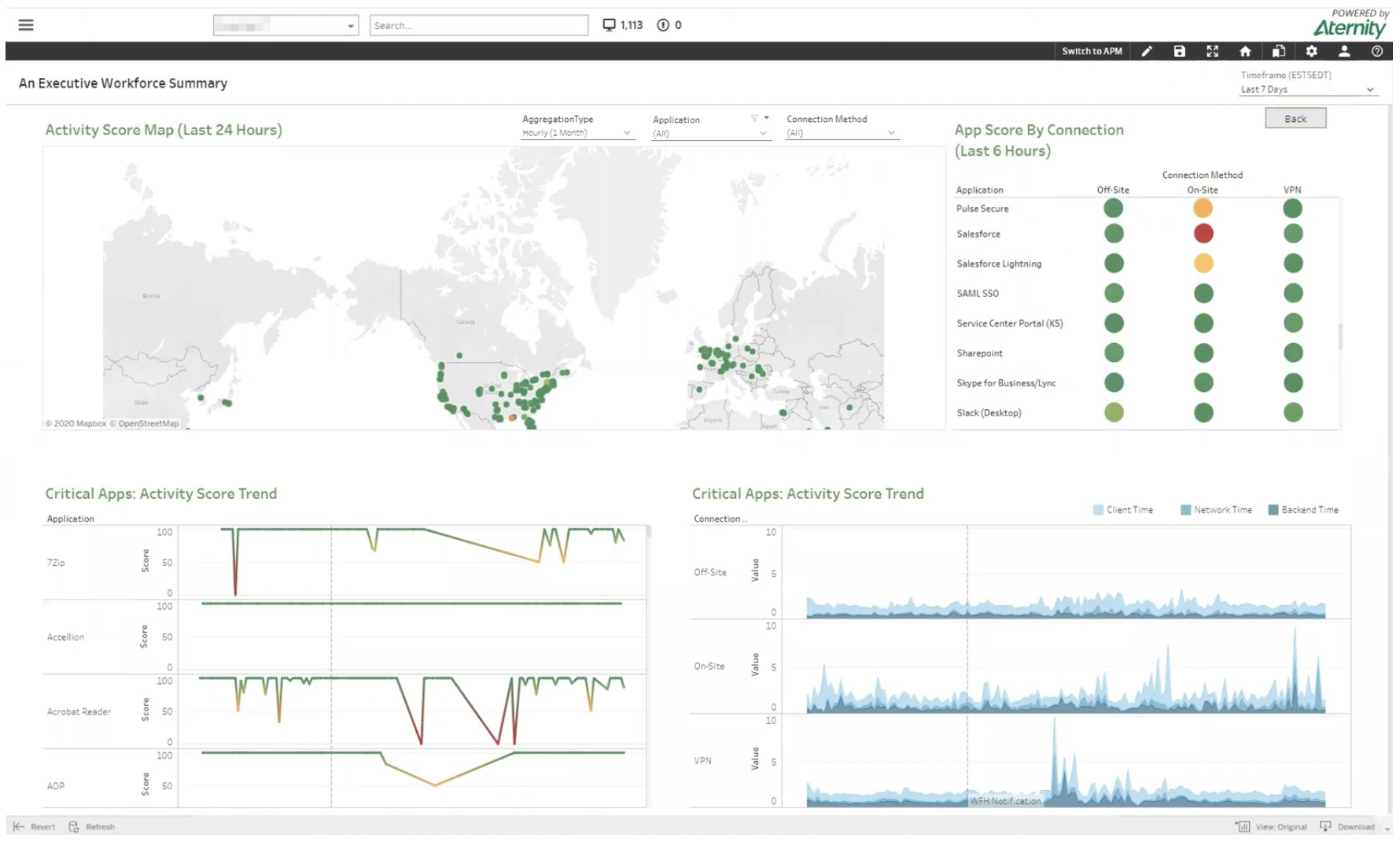Click the Refresh icon in the bottom bar
Viewport: 1400px width, 842px height.
click(x=74, y=826)
